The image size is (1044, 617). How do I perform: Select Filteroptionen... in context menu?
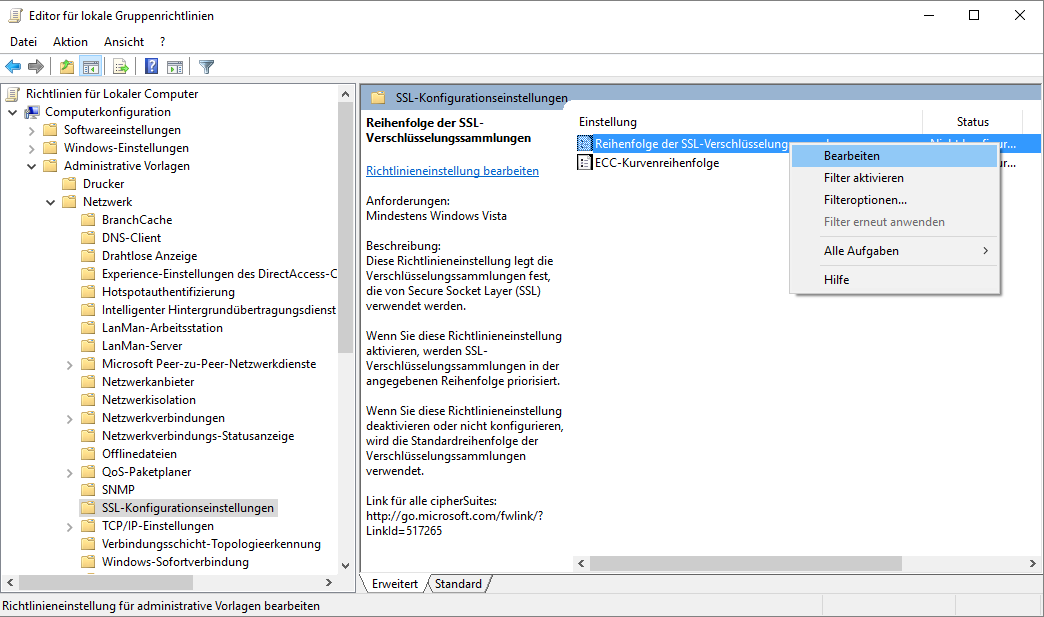tap(865, 200)
